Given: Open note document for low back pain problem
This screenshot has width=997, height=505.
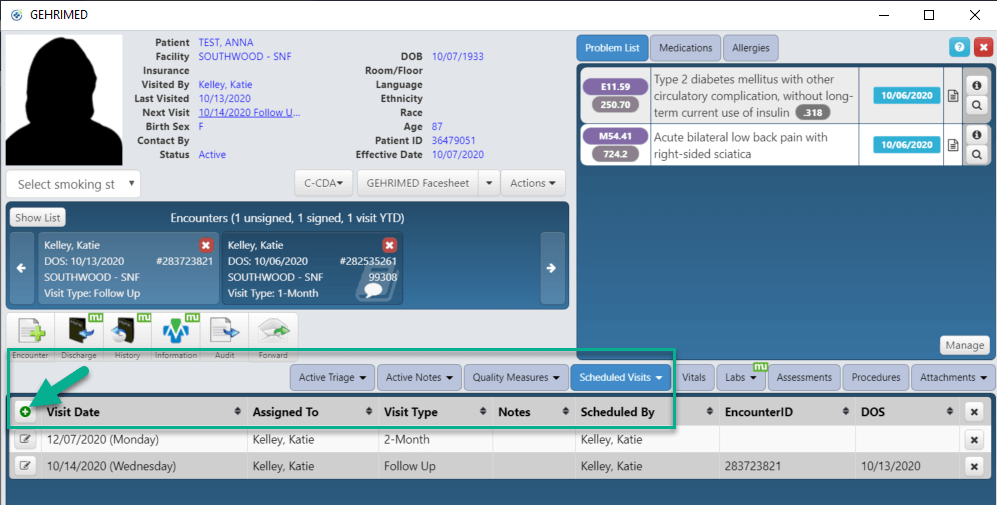Looking at the screenshot, I should tap(952, 145).
